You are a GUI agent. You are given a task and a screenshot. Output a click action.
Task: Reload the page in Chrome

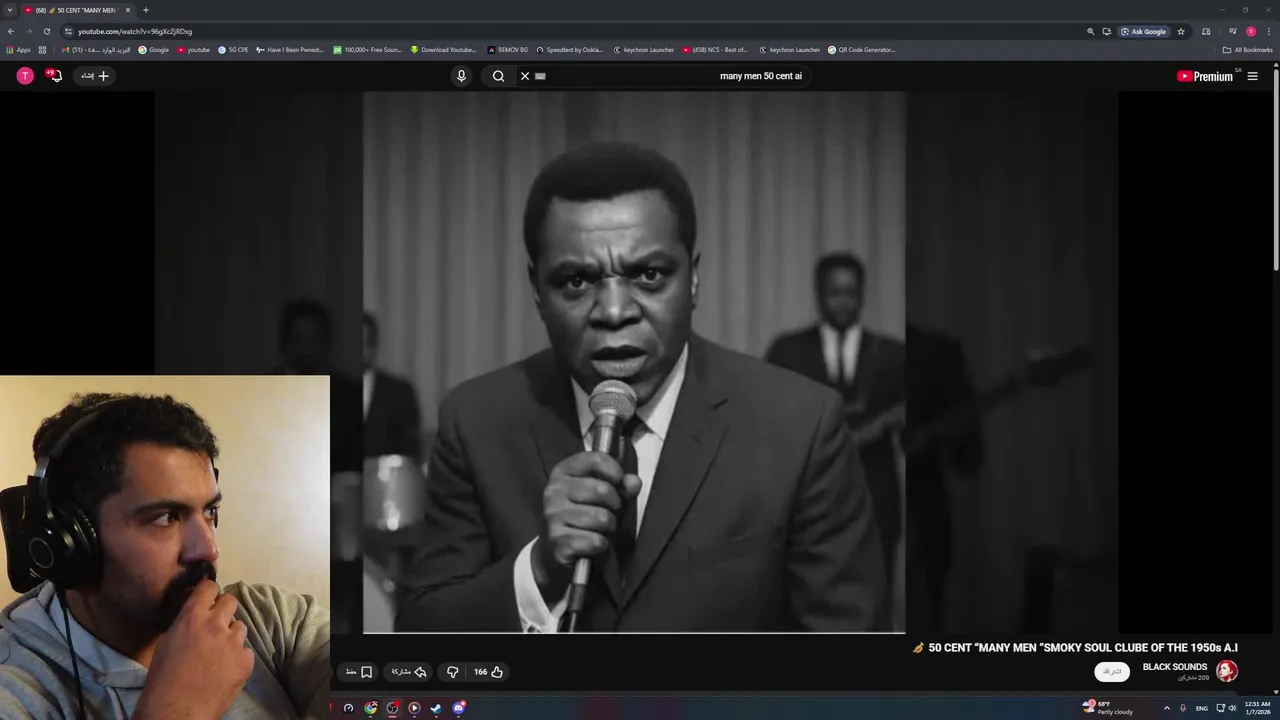(46, 31)
